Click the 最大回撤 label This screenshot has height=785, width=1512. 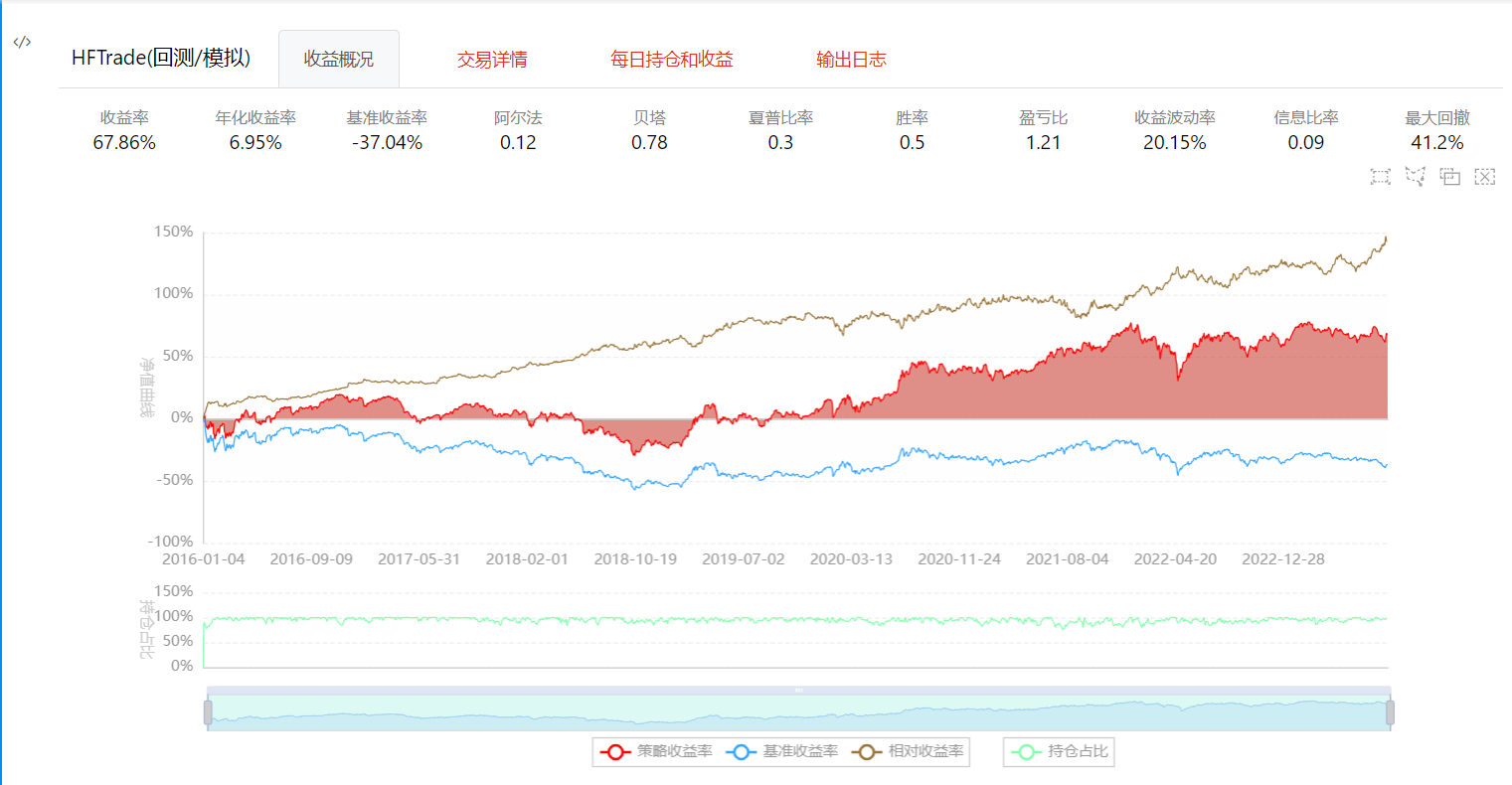pos(1436,118)
